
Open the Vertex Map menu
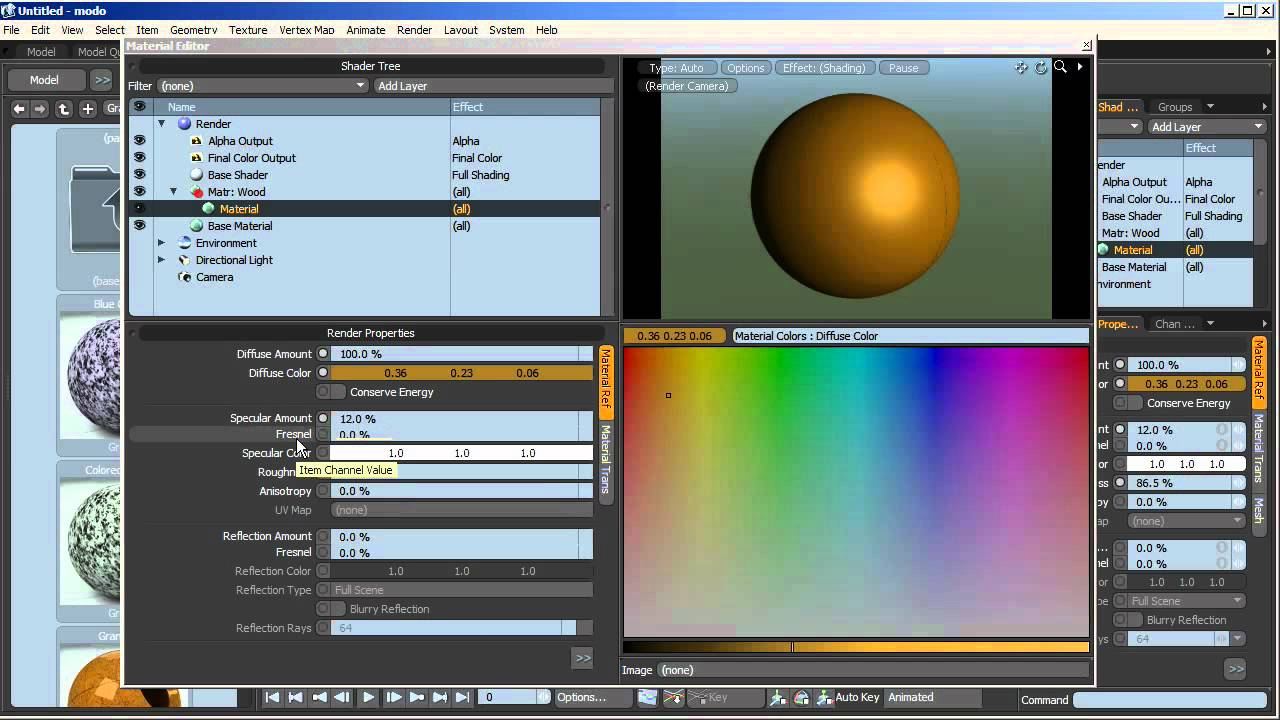(x=307, y=30)
